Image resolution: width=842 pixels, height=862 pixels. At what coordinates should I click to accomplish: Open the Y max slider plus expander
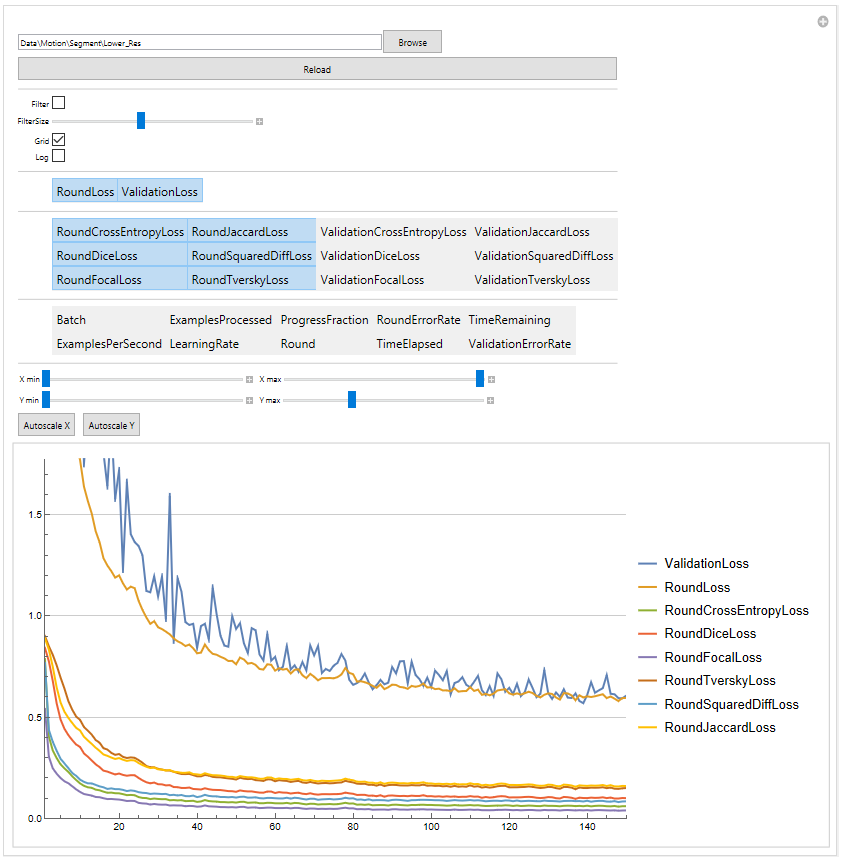click(490, 400)
